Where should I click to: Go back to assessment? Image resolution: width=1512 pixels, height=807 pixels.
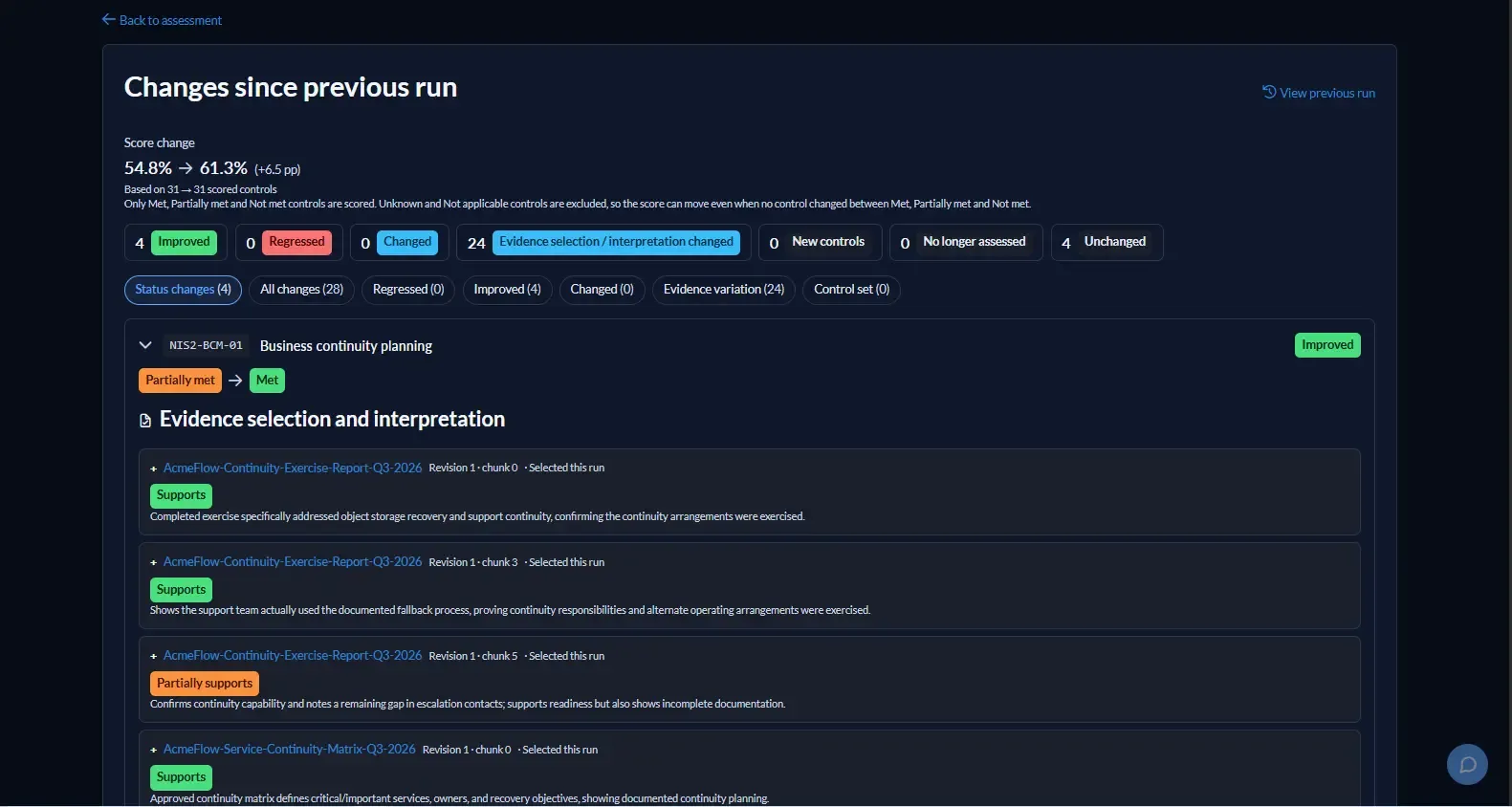[162, 20]
